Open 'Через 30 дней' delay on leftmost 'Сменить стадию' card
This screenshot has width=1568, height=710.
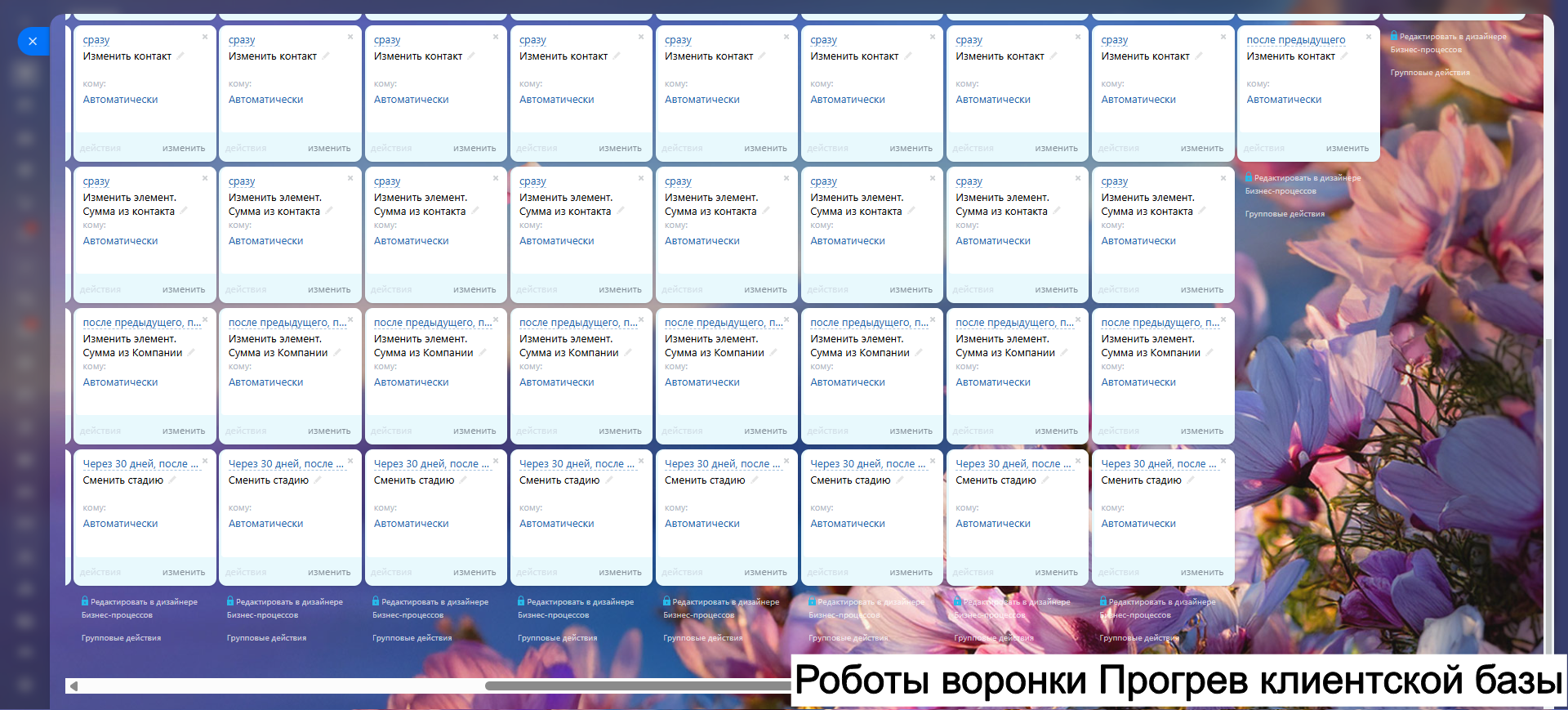(140, 464)
